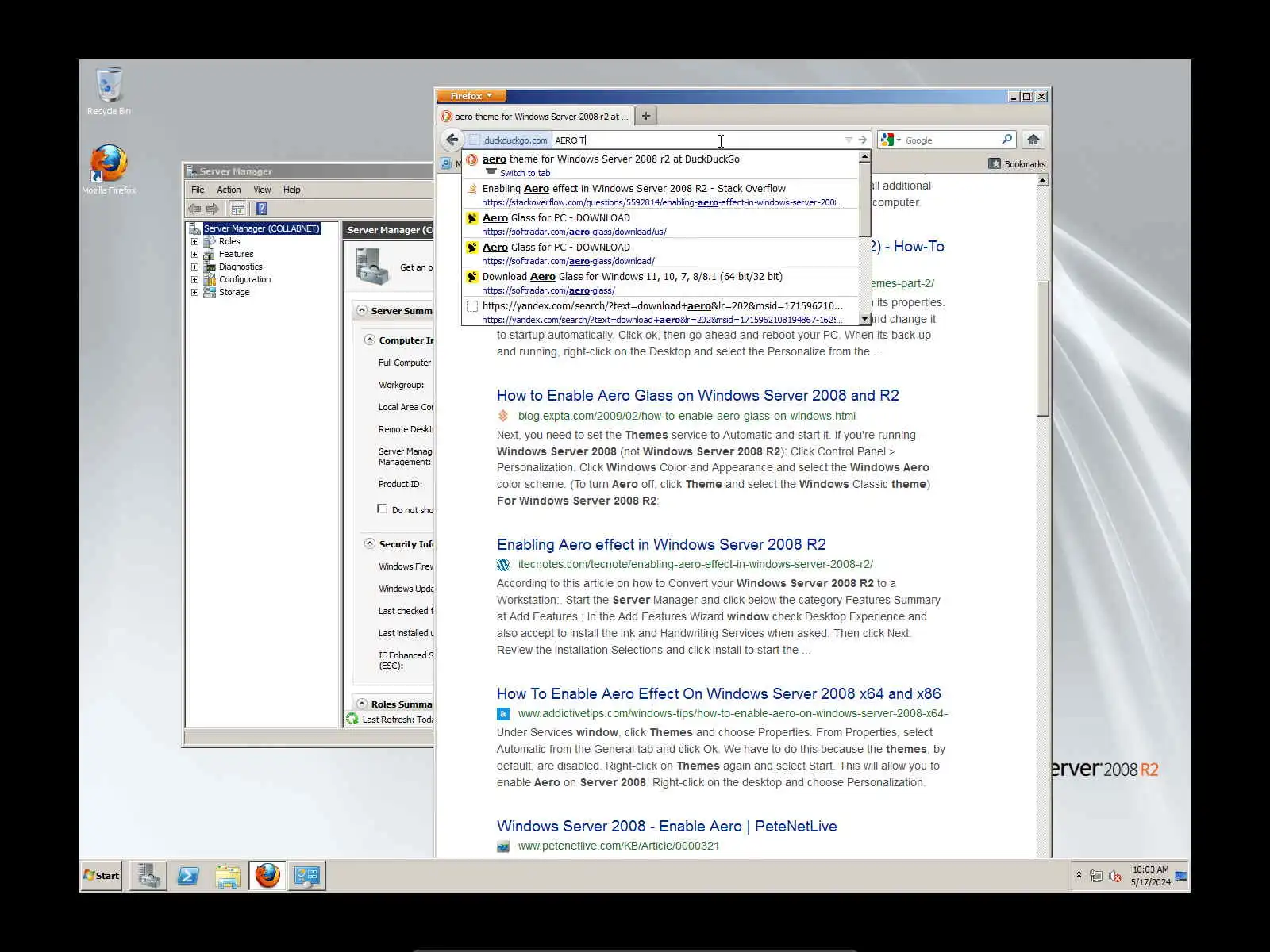Open the Help menu in Server Manager

pos(291,190)
